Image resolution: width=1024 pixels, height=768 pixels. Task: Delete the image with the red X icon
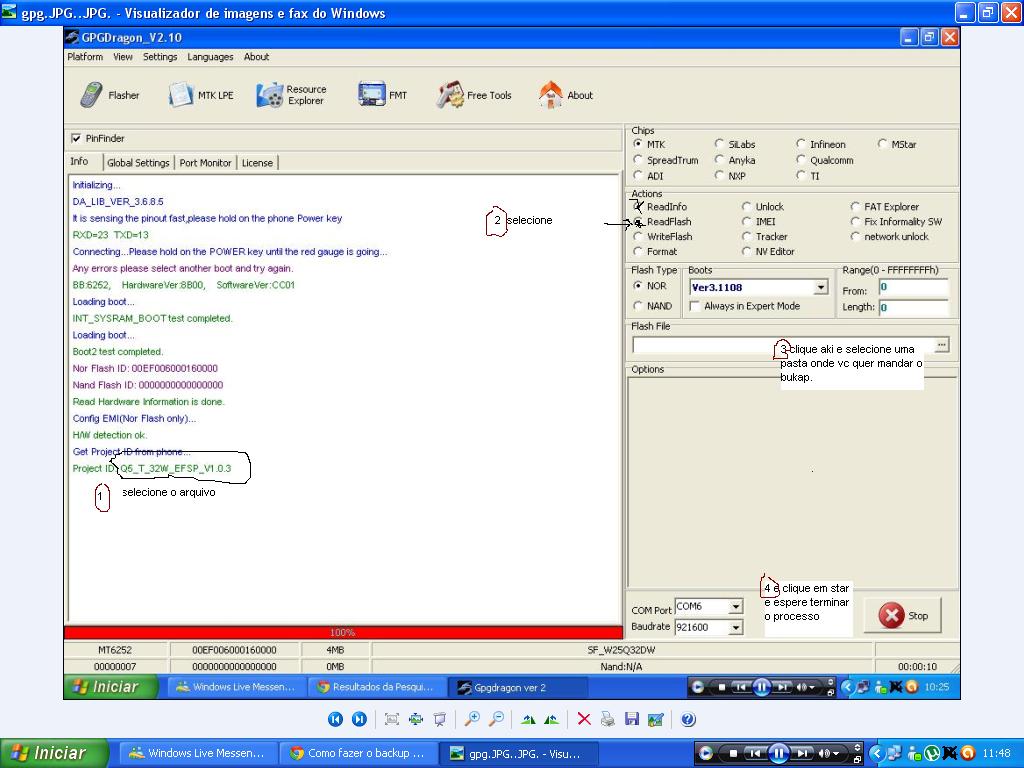pyautogui.click(x=584, y=719)
